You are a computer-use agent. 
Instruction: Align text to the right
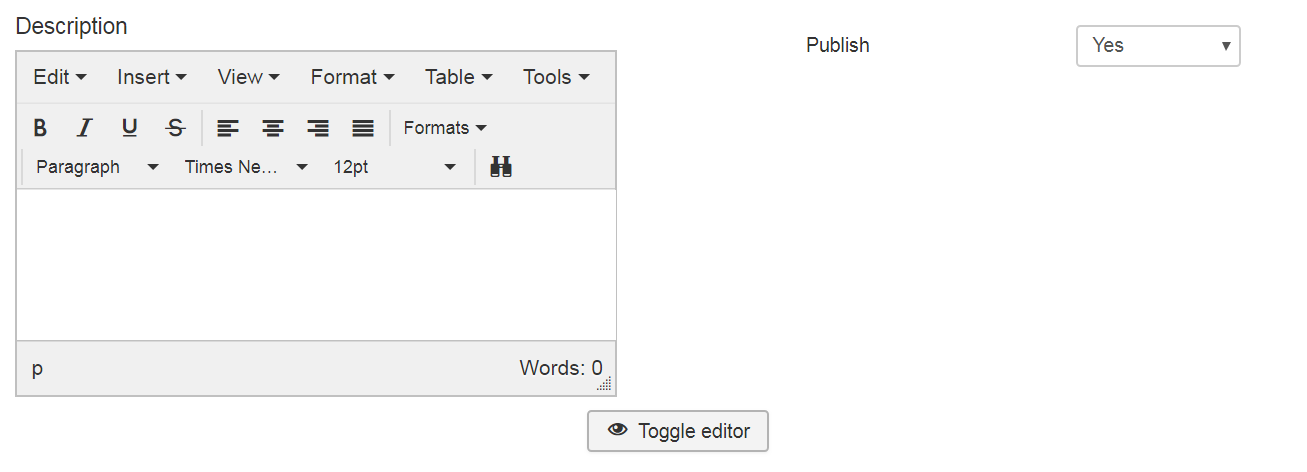[x=318, y=128]
